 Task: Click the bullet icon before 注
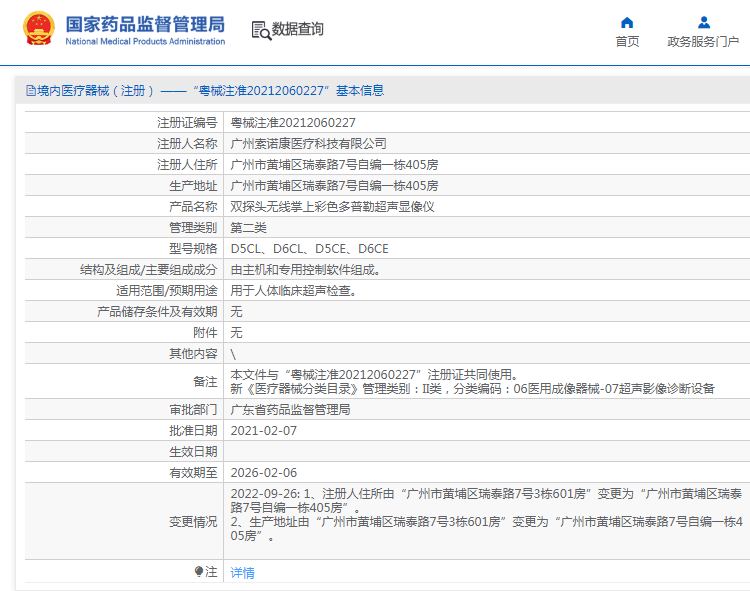point(198,571)
